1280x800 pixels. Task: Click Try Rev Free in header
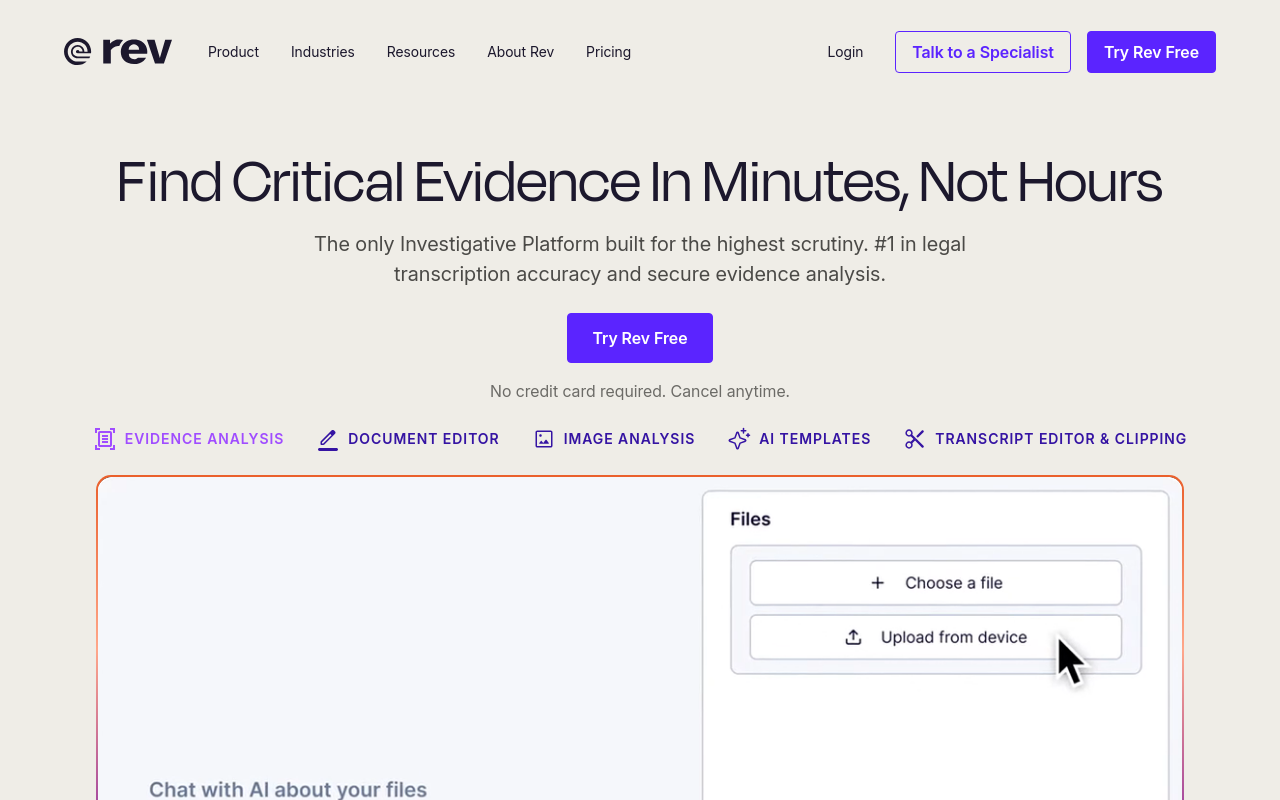tap(1151, 52)
